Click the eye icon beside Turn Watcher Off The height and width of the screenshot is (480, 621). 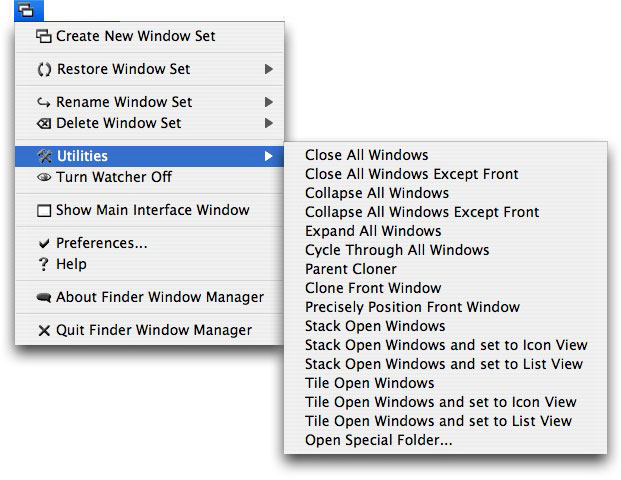(44, 177)
